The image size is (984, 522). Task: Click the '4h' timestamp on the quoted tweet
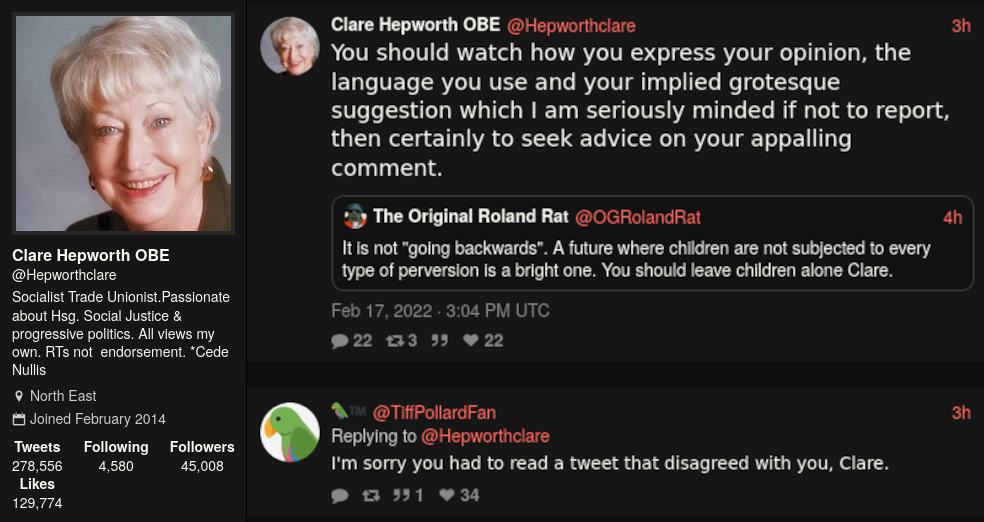(x=952, y=217)
